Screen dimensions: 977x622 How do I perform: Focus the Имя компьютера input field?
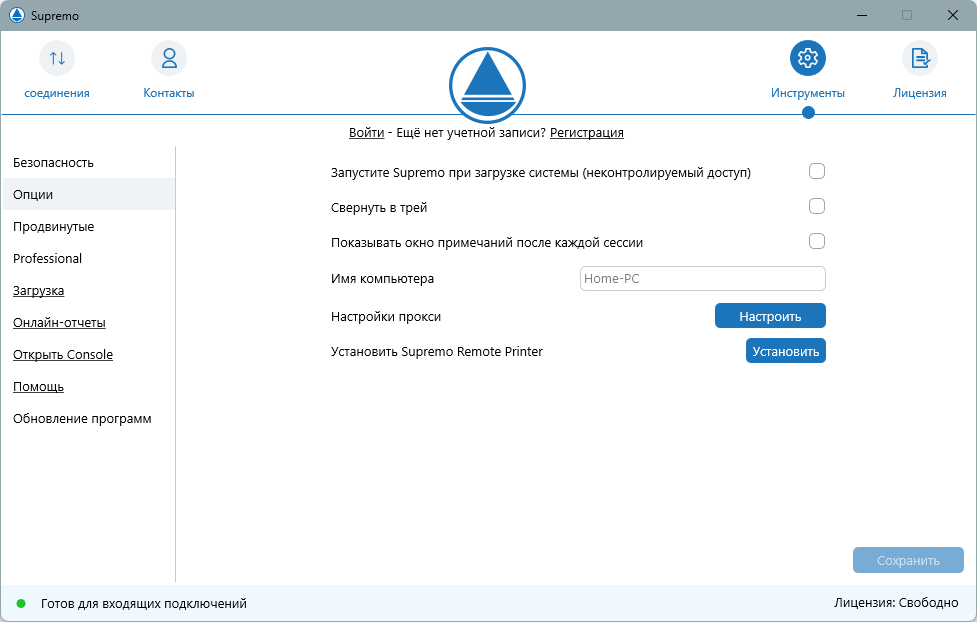click(x=703, y=279)
